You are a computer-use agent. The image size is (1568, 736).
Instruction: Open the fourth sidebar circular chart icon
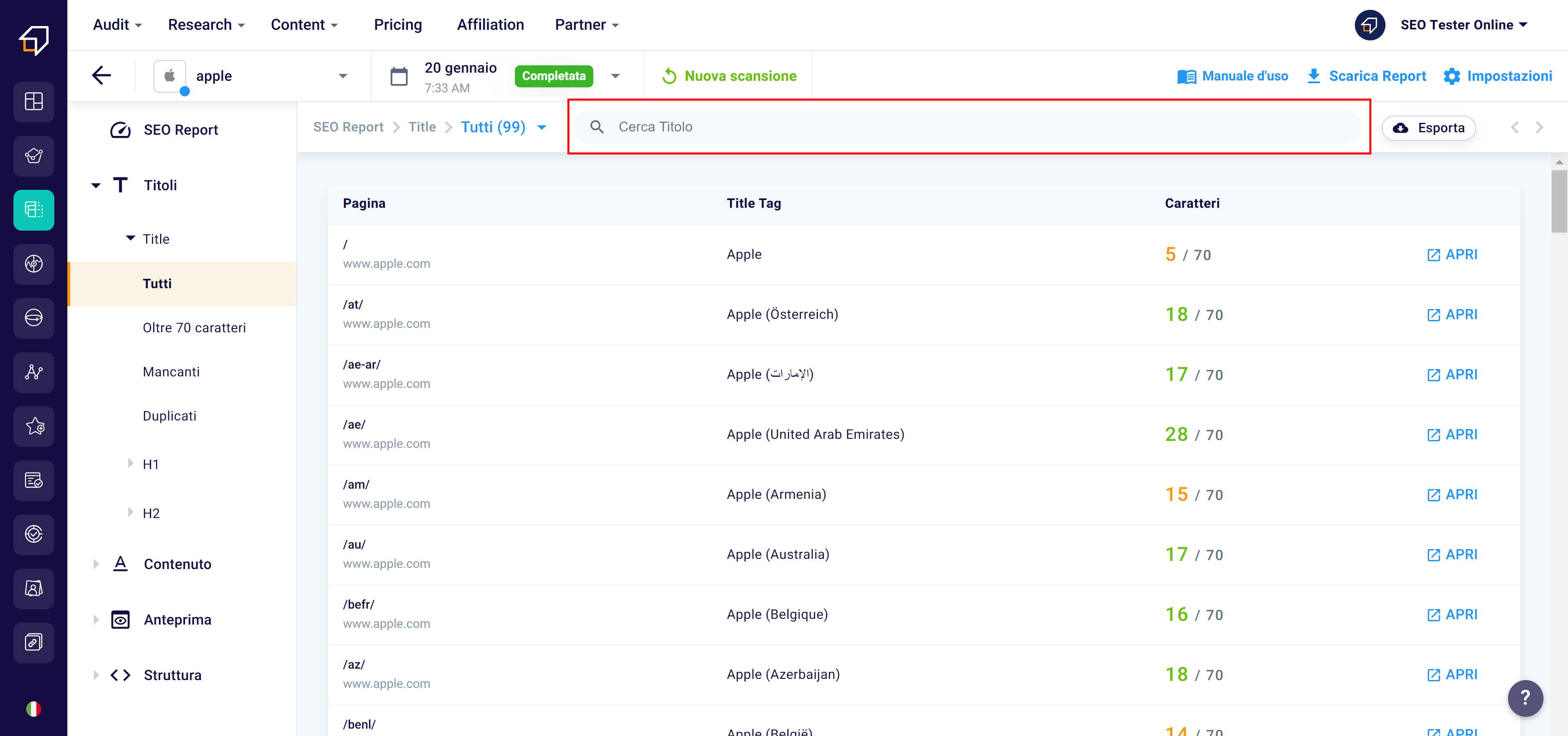pos(33,264)
